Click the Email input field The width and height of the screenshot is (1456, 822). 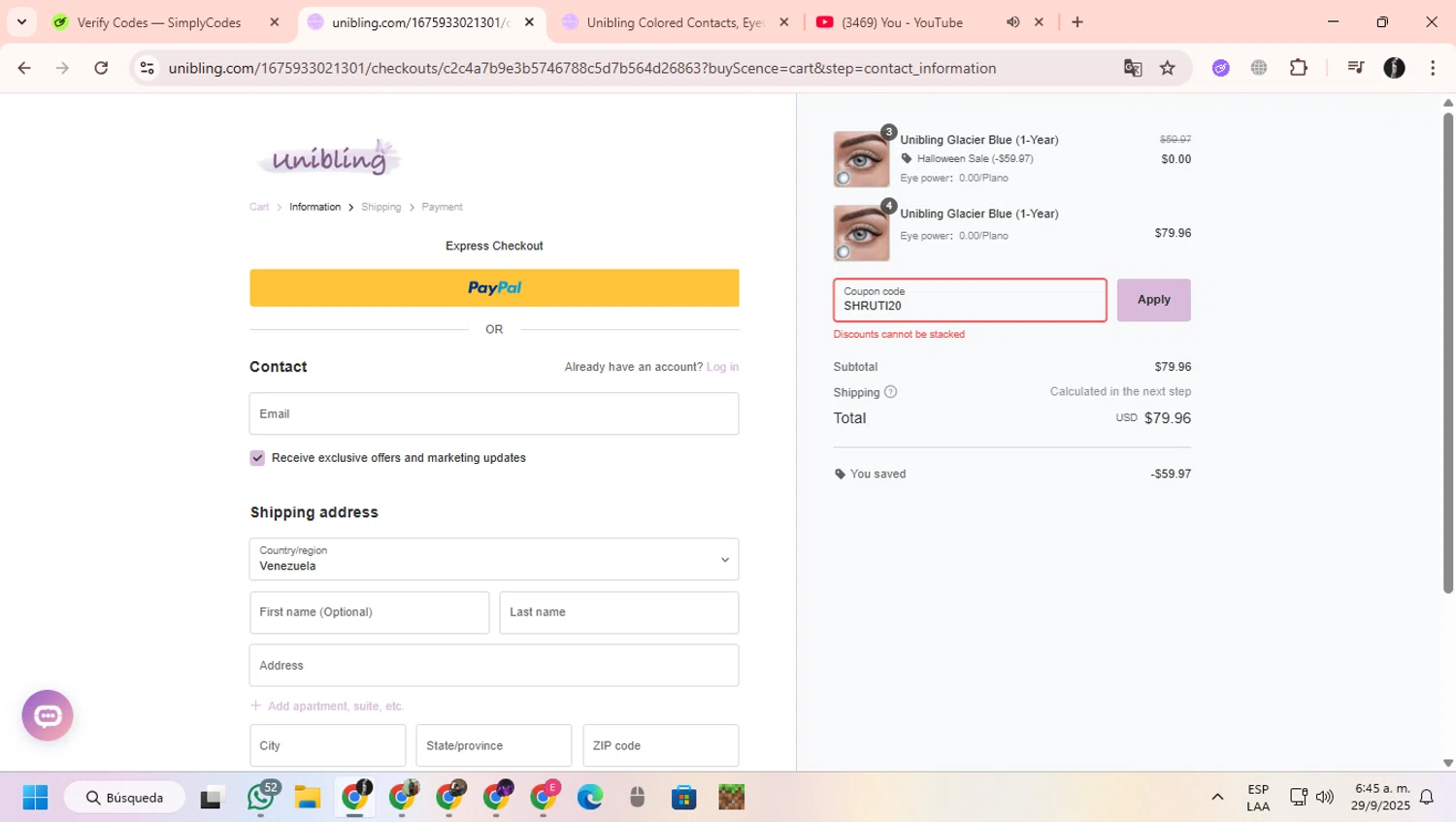tap(494, 413)
